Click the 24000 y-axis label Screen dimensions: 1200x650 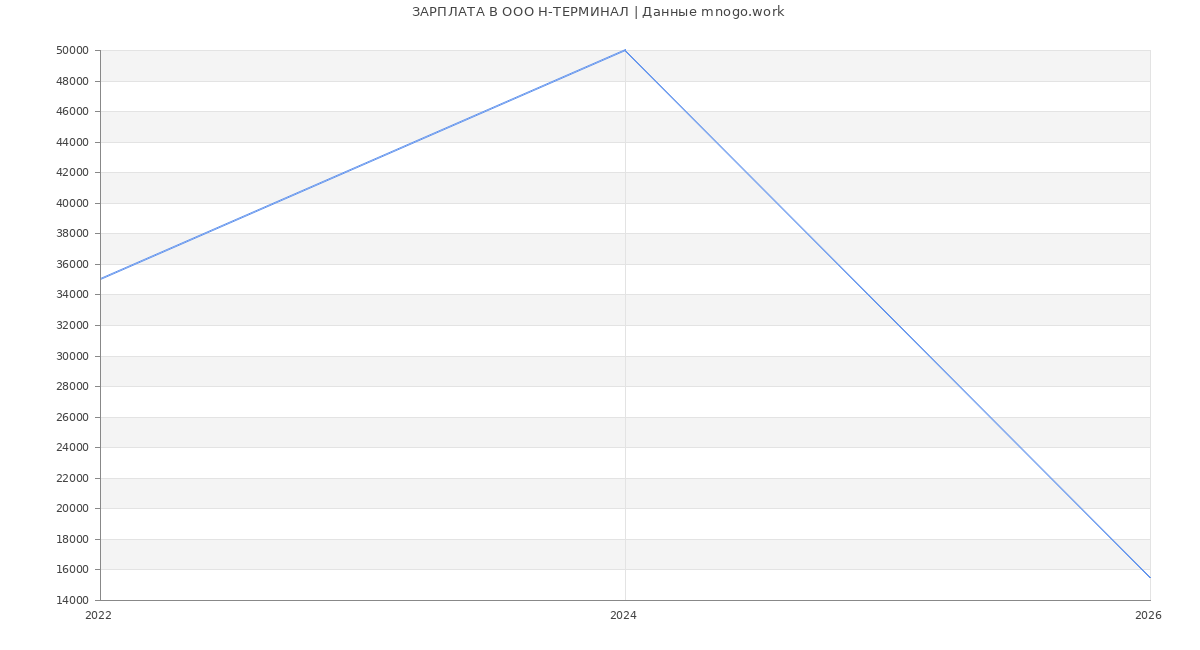(x=73, y=447)
